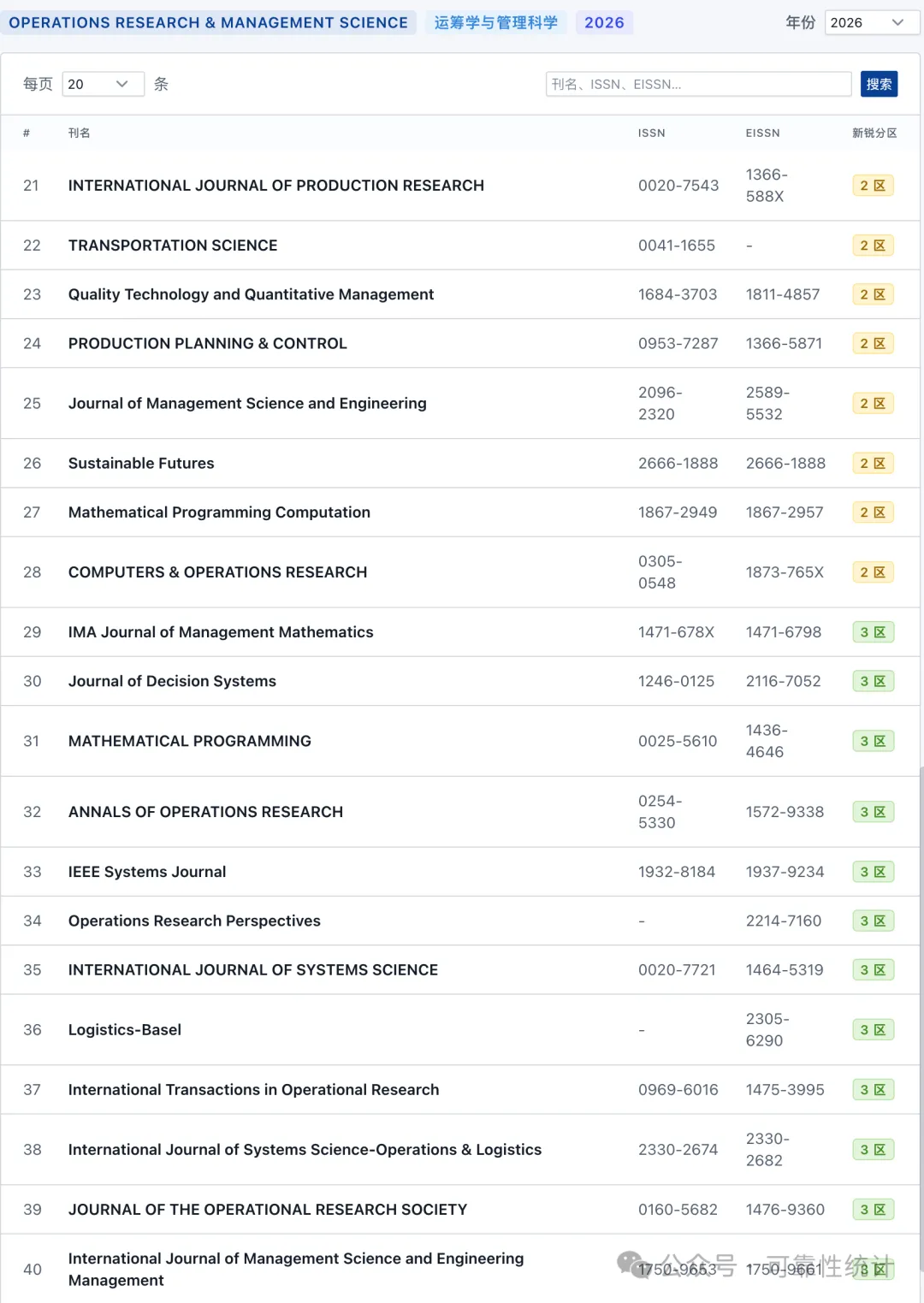Click the 2区 badge for TRANSPORTATION SCIENCE
Viewport: 924px width, 1303px height.
tap(874, 246)
